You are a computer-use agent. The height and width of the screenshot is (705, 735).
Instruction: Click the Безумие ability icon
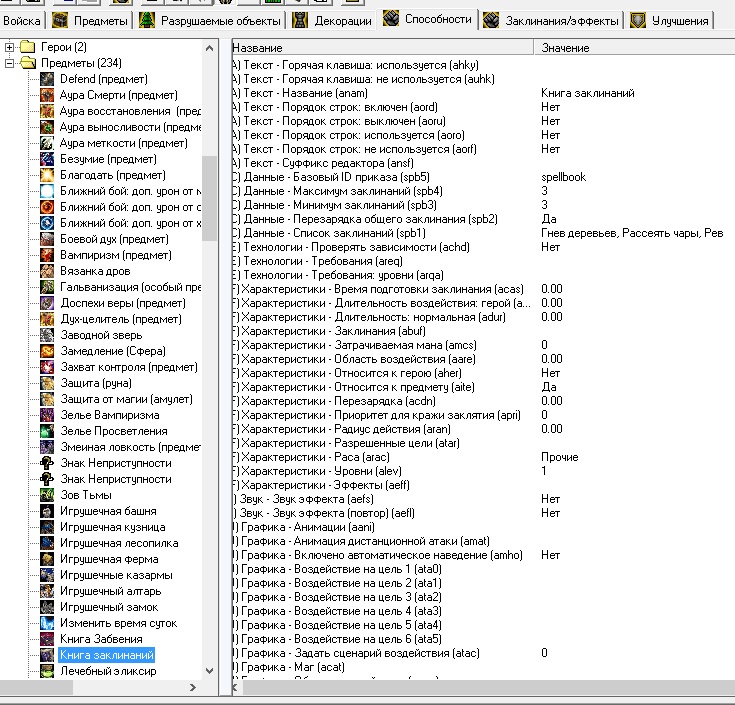[47, 159]
